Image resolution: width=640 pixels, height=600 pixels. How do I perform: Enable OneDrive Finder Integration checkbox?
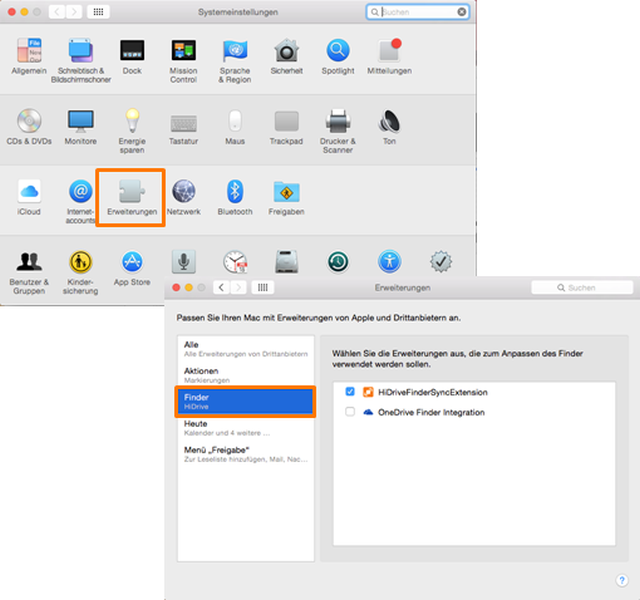tap(350, 411)
